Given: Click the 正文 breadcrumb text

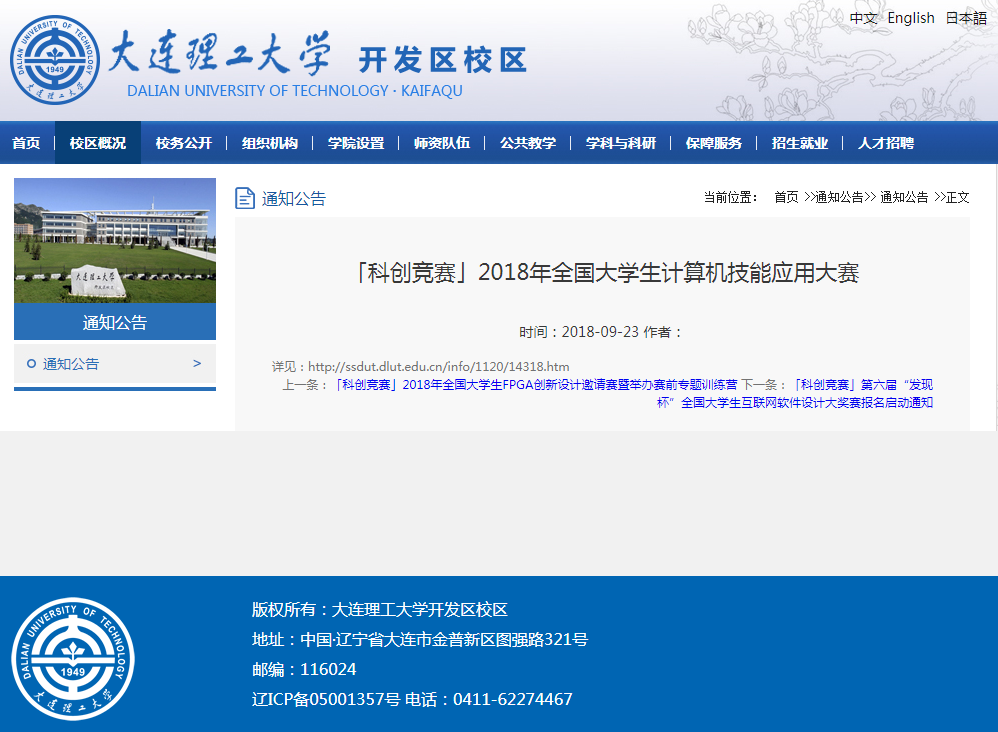Looking at the screenshot, I should 957,197.
